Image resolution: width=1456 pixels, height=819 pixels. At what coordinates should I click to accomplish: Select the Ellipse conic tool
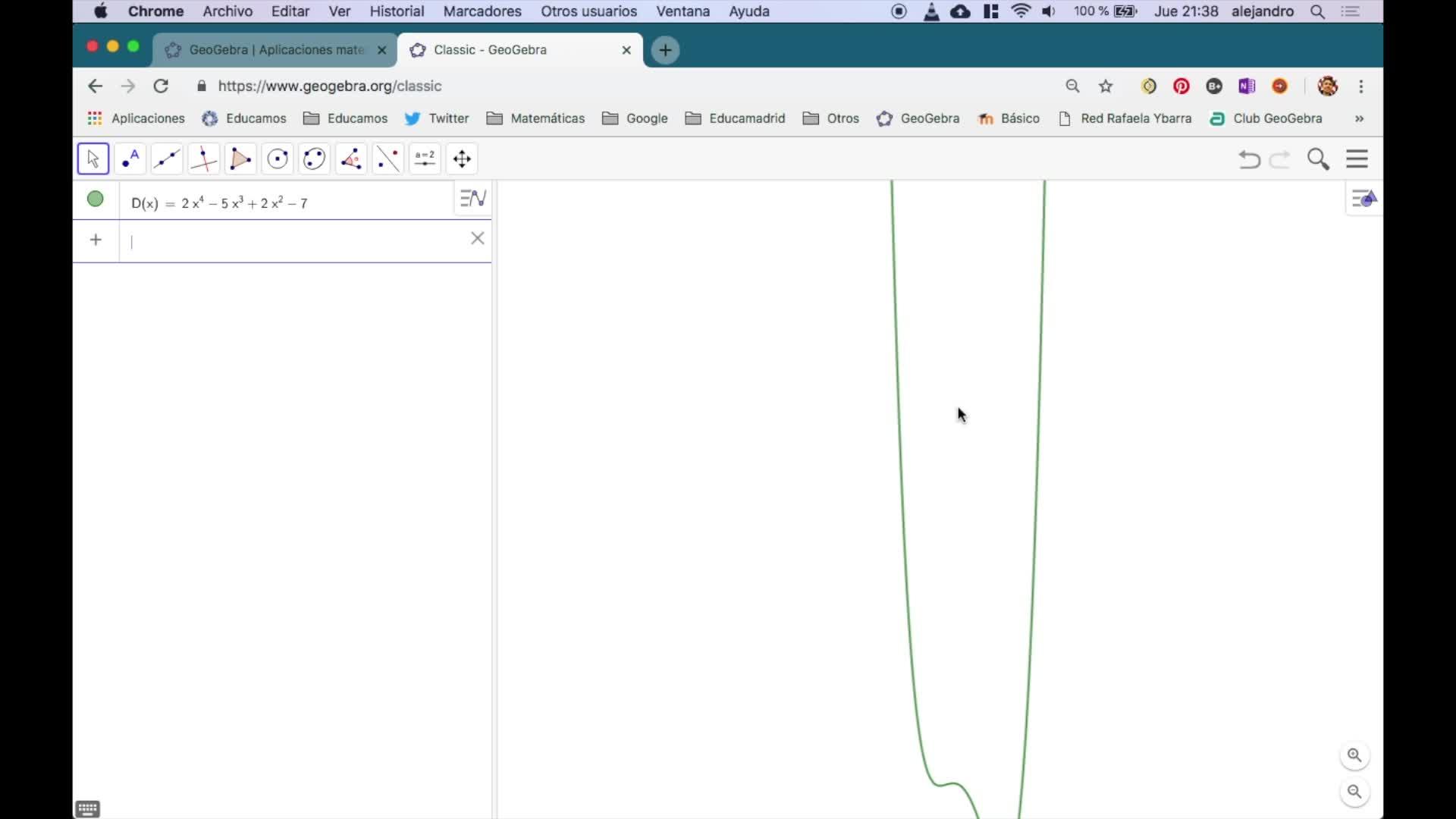314,159
